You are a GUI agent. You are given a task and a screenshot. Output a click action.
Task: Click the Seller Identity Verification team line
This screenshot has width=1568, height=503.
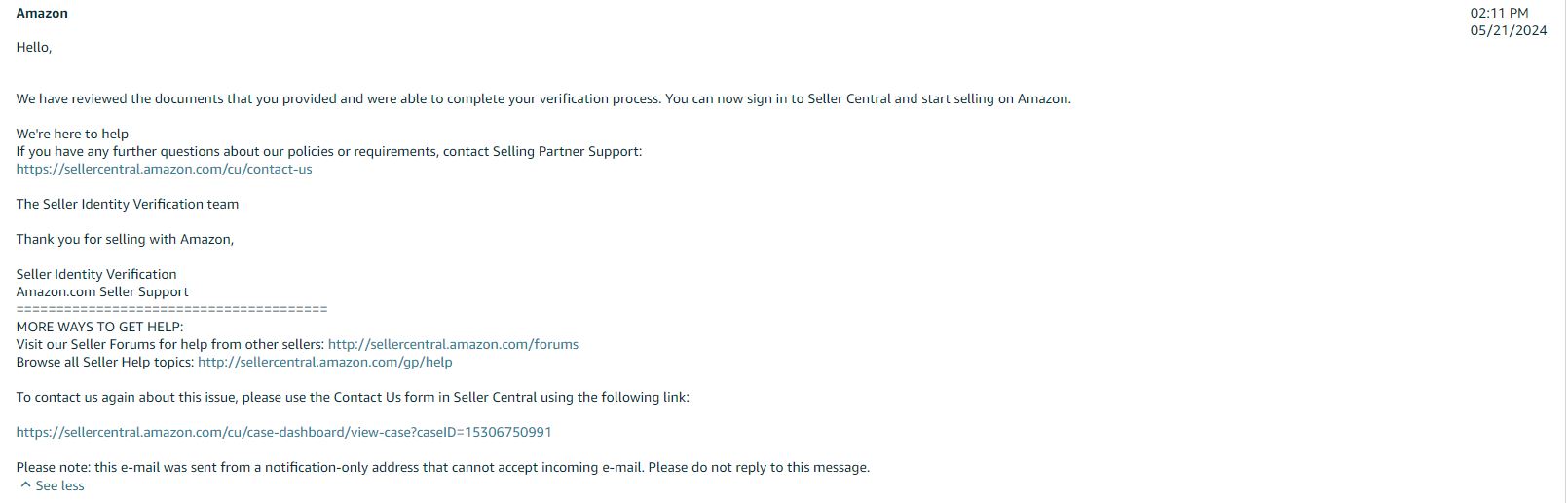click(x=127, y=204)
